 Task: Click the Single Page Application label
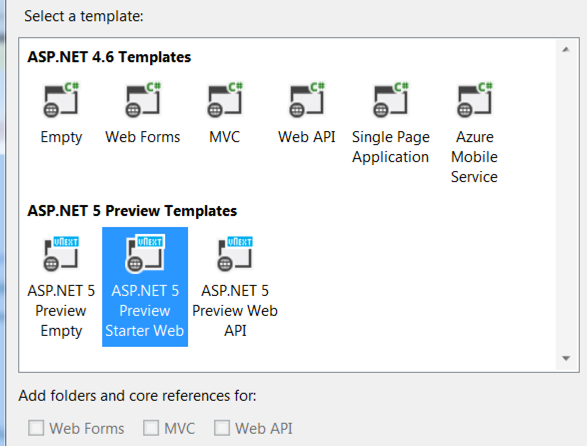[x=391, y=147]
